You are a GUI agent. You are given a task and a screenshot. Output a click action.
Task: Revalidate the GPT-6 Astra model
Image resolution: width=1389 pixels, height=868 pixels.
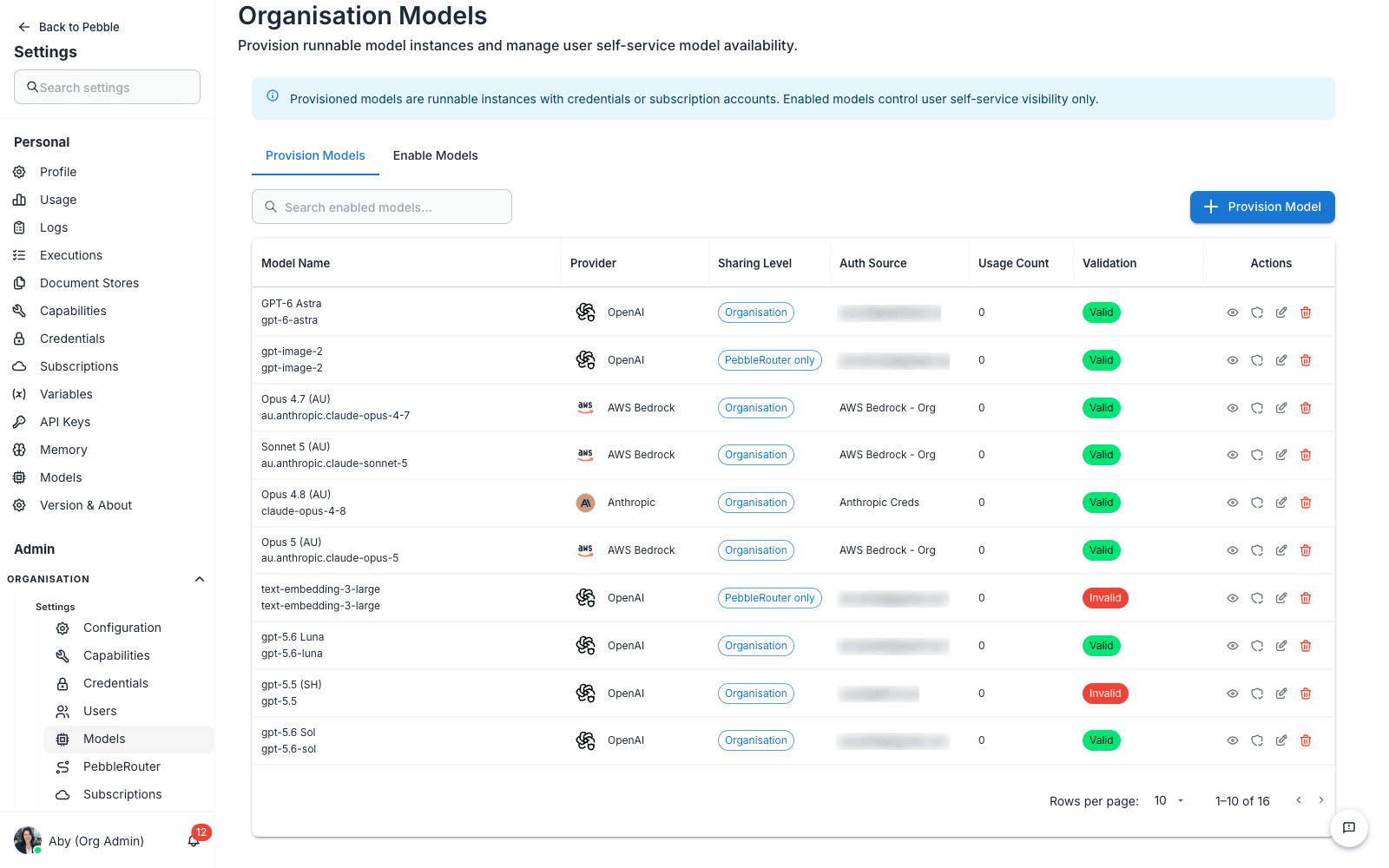tap(1256, 312)
